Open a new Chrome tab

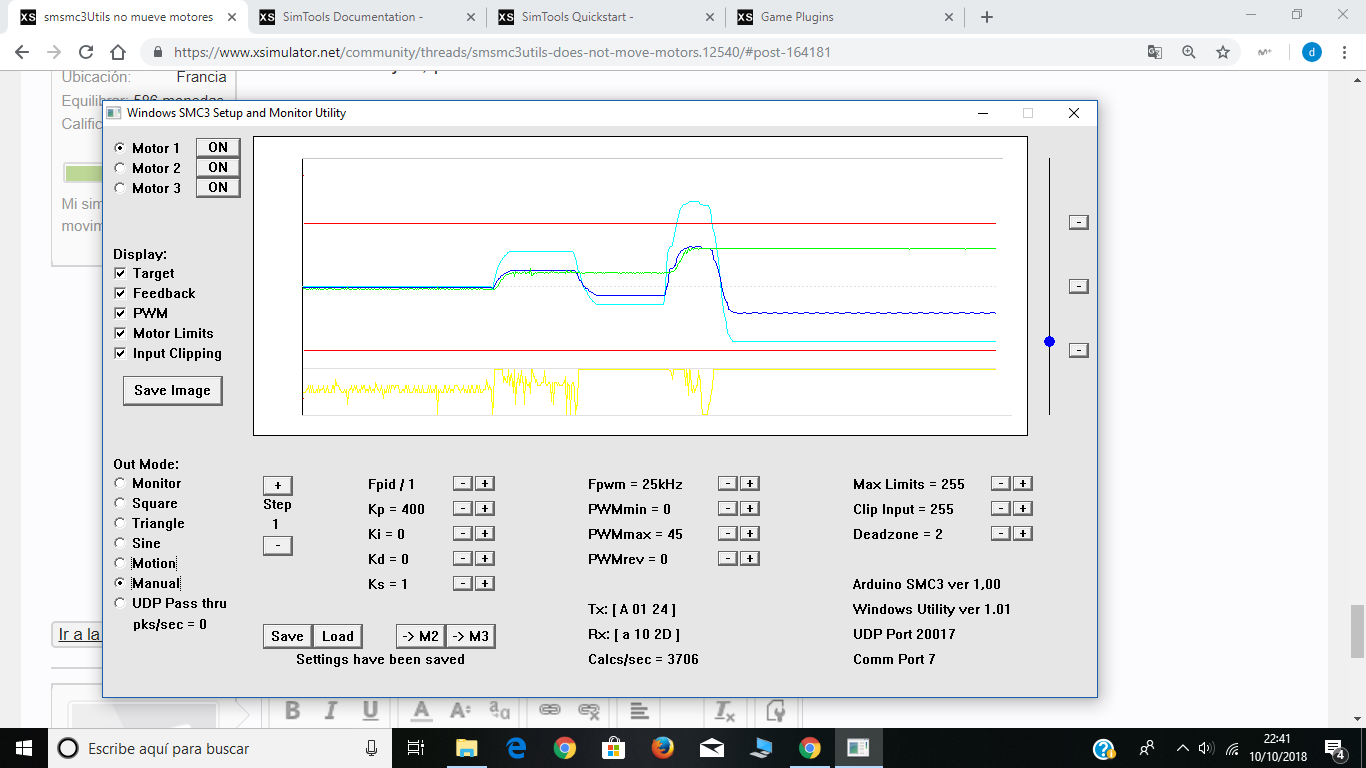pos(987,17)
